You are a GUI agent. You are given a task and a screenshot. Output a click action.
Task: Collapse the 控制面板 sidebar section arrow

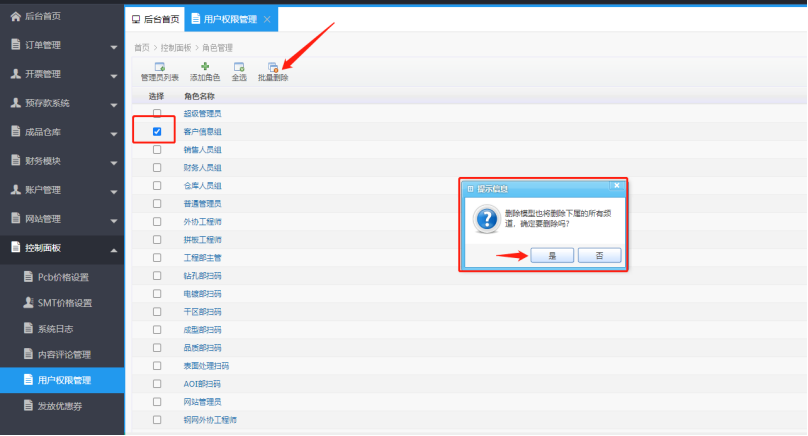tap(113, 248)
